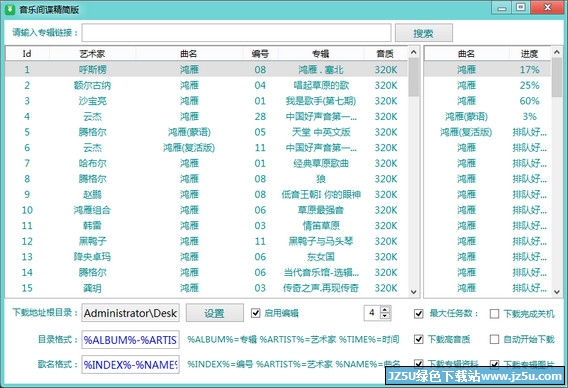
Task: Focus the 请输入专辑链接 album link input
Action: pos(237,33)
